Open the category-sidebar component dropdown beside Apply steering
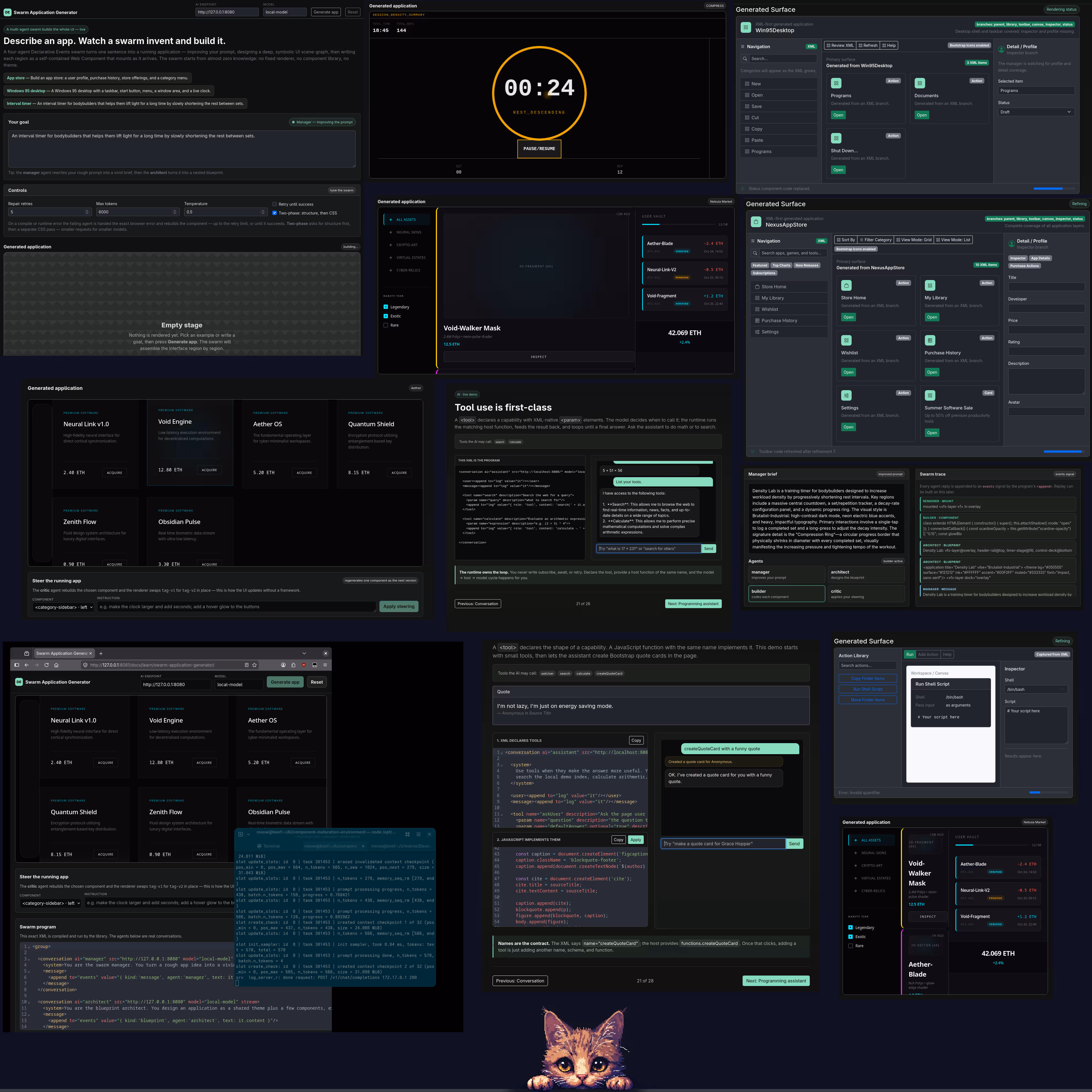Screen dimensions: 1092x1092 pyautogui.click(x=63, y=607)
